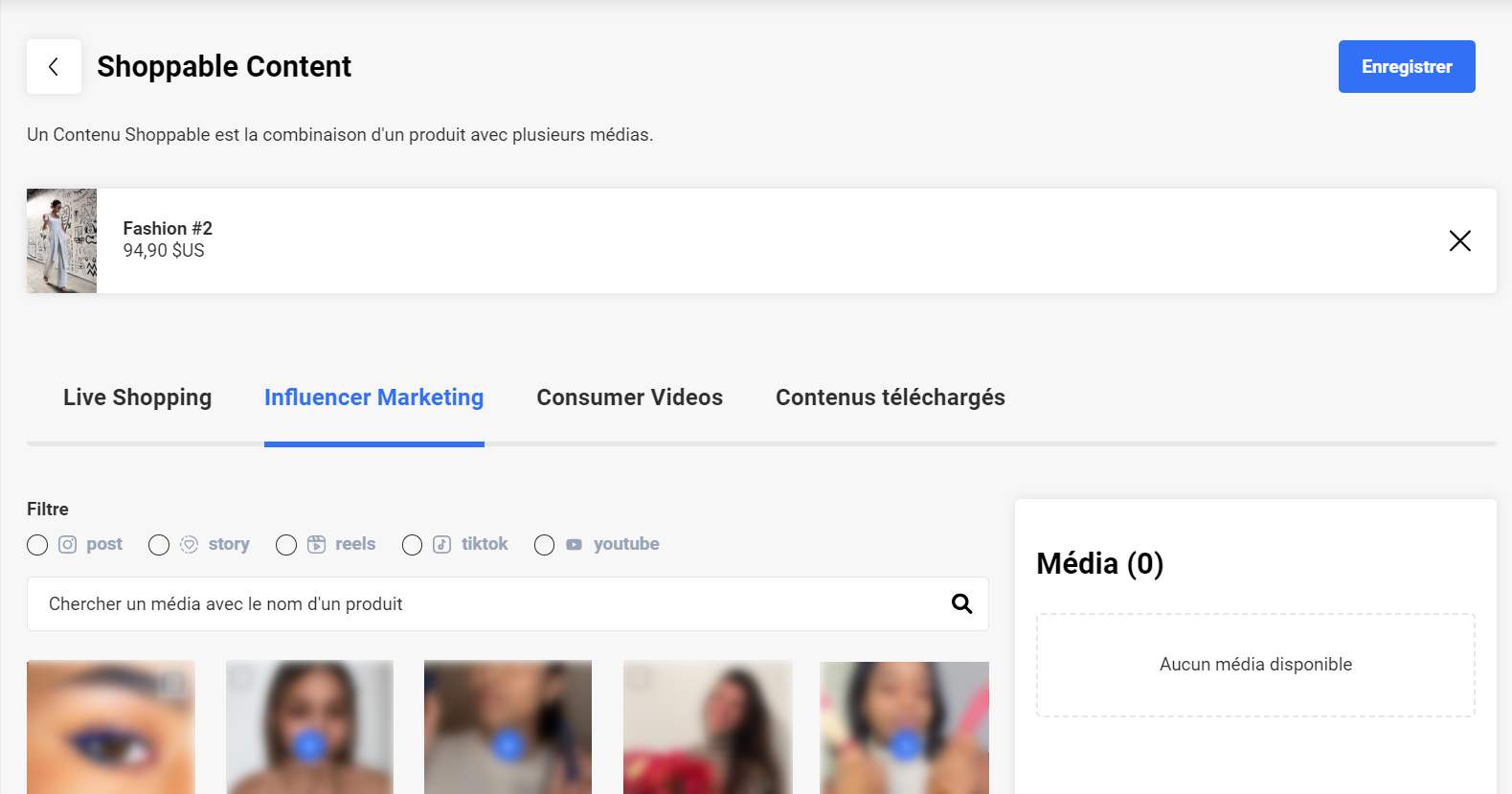Screen dimensions: 1512x794
Task: Play the third media thumbnail video
Action: click(508, 745)
